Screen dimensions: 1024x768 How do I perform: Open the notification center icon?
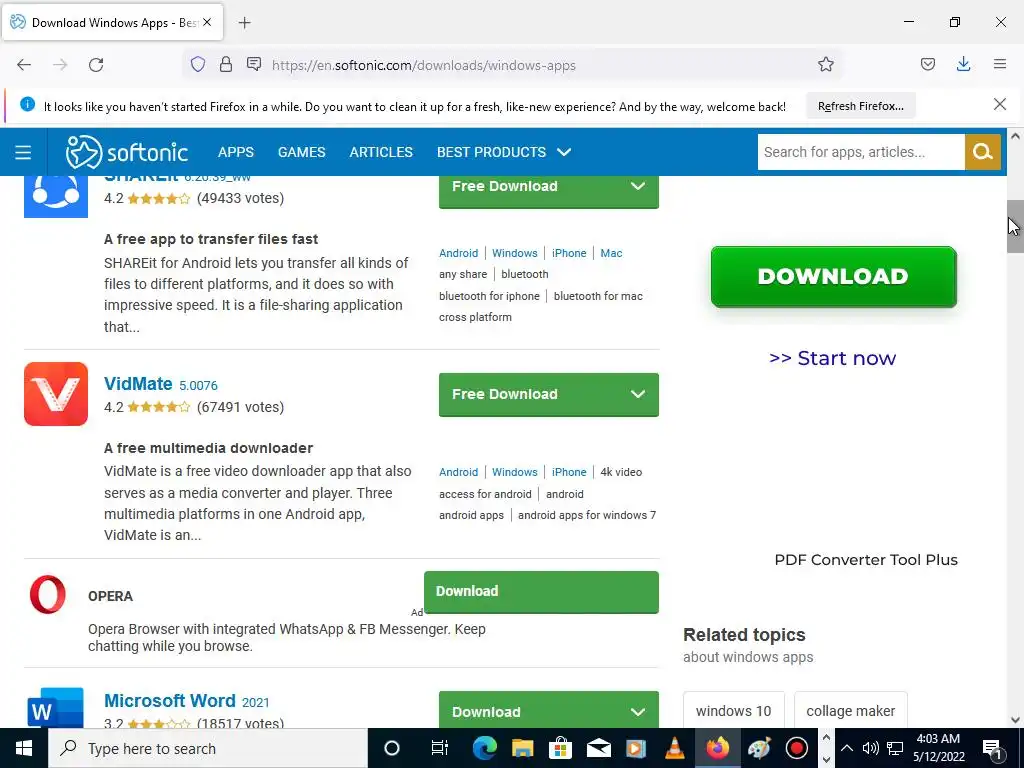(x=993, y=748)
